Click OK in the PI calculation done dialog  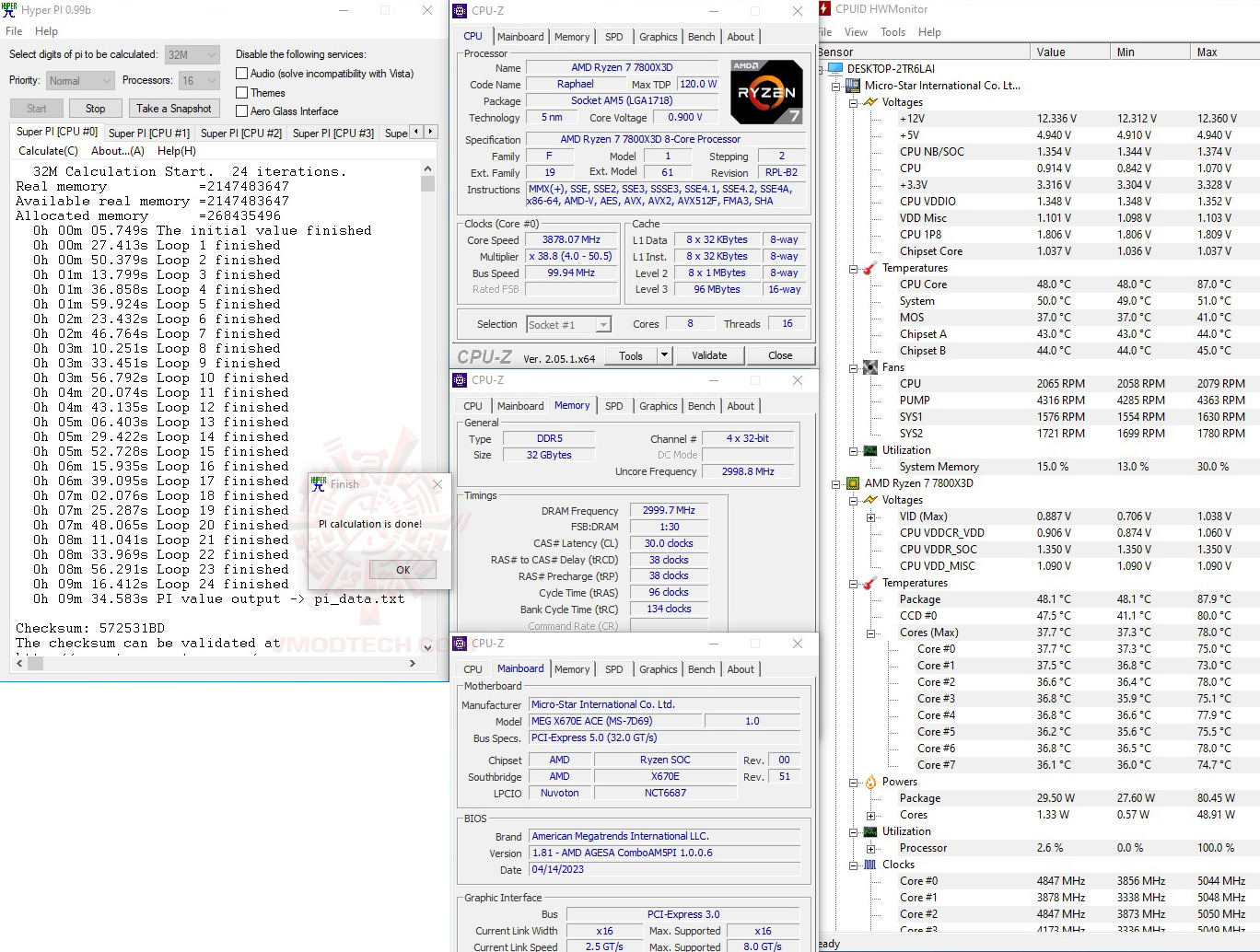tap(402, 570)
